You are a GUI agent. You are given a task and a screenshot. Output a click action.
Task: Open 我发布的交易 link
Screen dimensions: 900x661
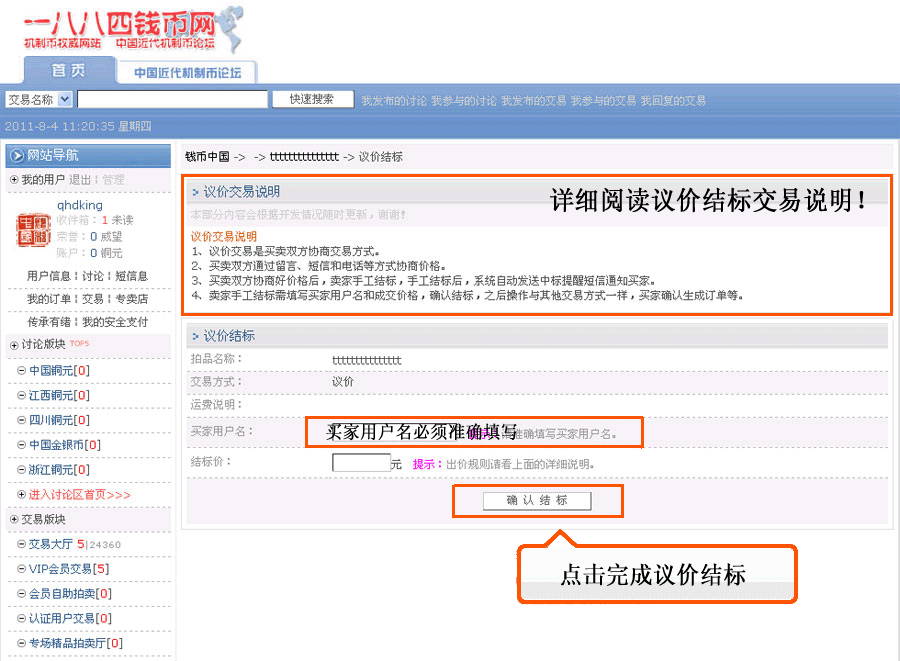tap(533, 101)
